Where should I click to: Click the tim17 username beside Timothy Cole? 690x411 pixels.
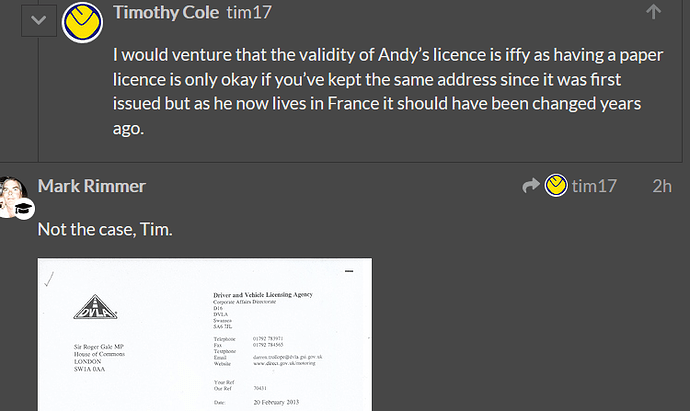point(248,13)
